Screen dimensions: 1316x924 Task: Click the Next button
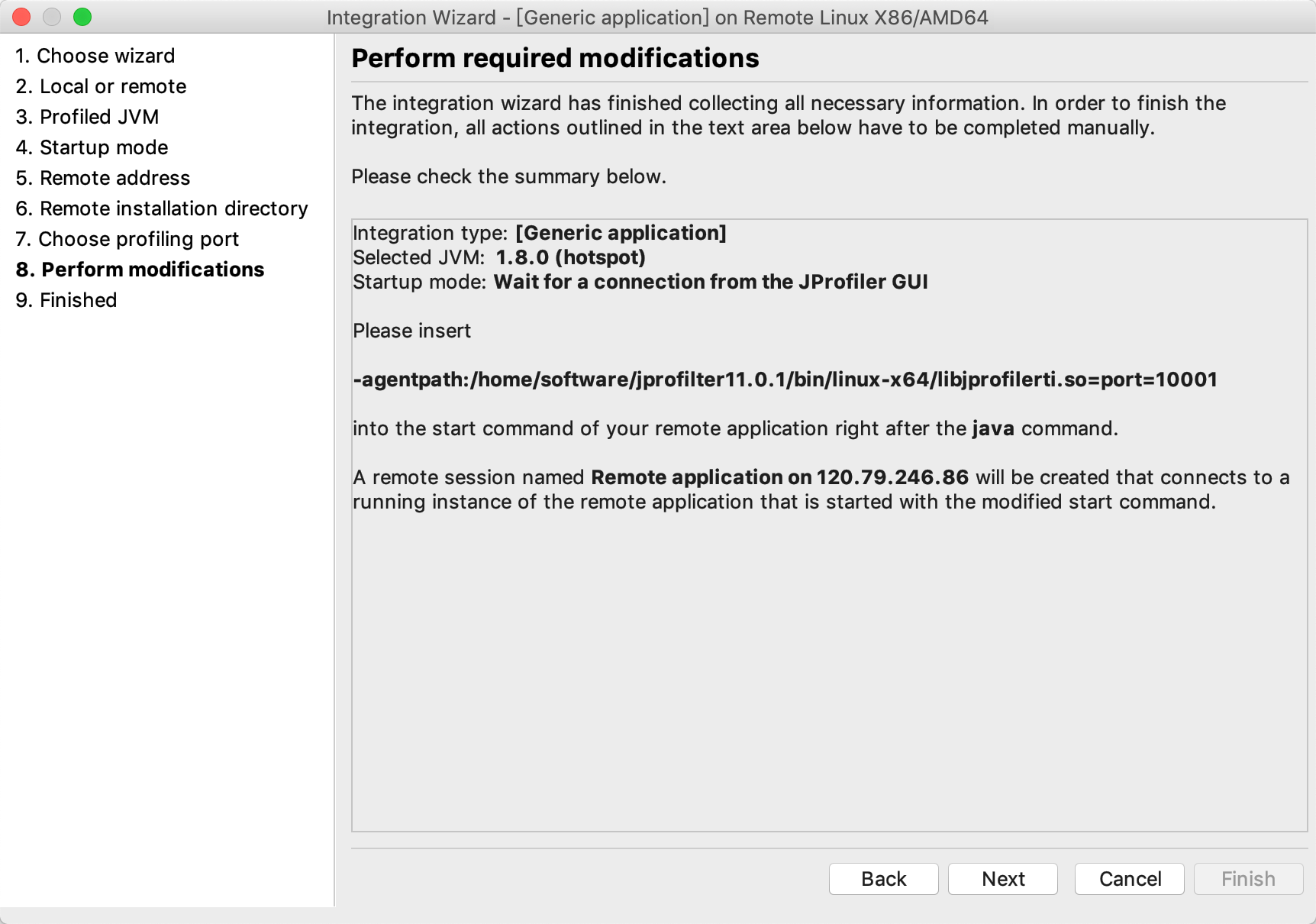(x=1003, y=879)
